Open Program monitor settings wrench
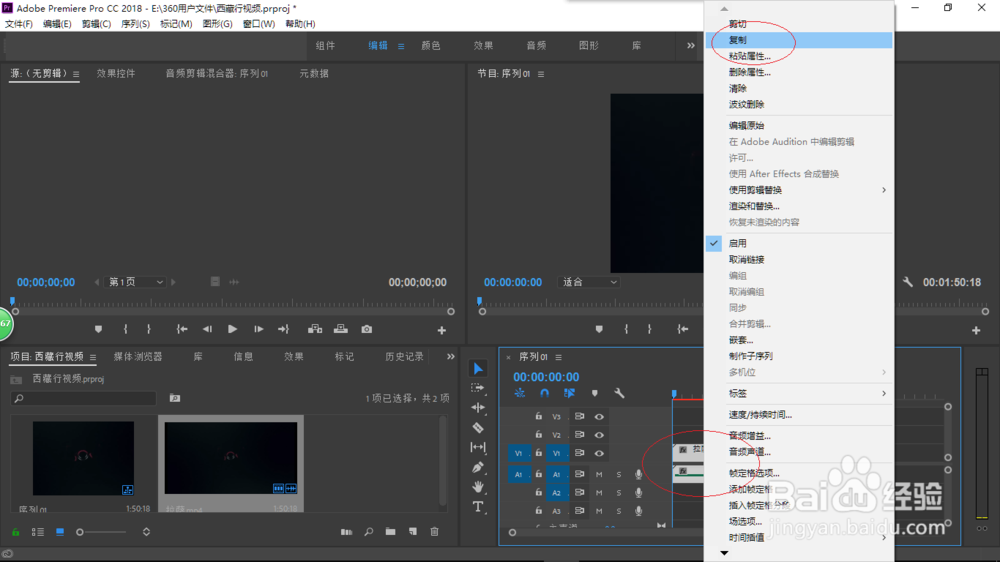 908,282
